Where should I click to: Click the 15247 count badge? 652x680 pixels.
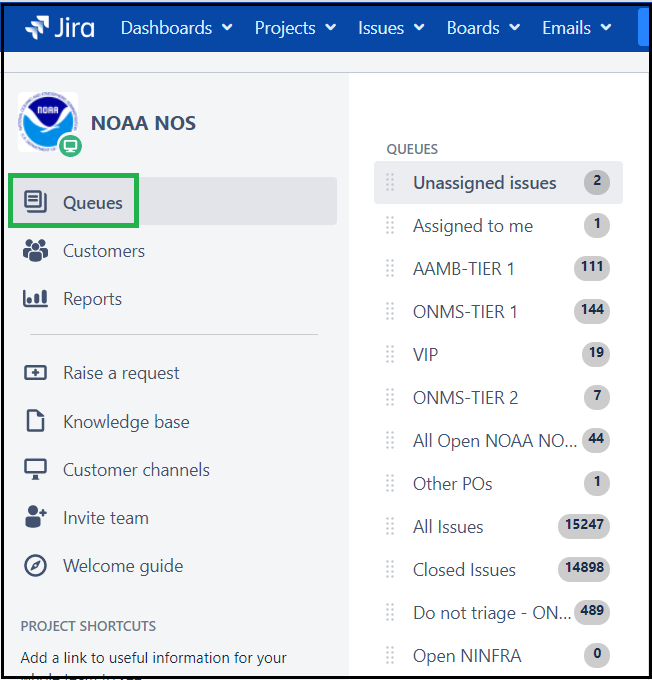coord(584,526)
